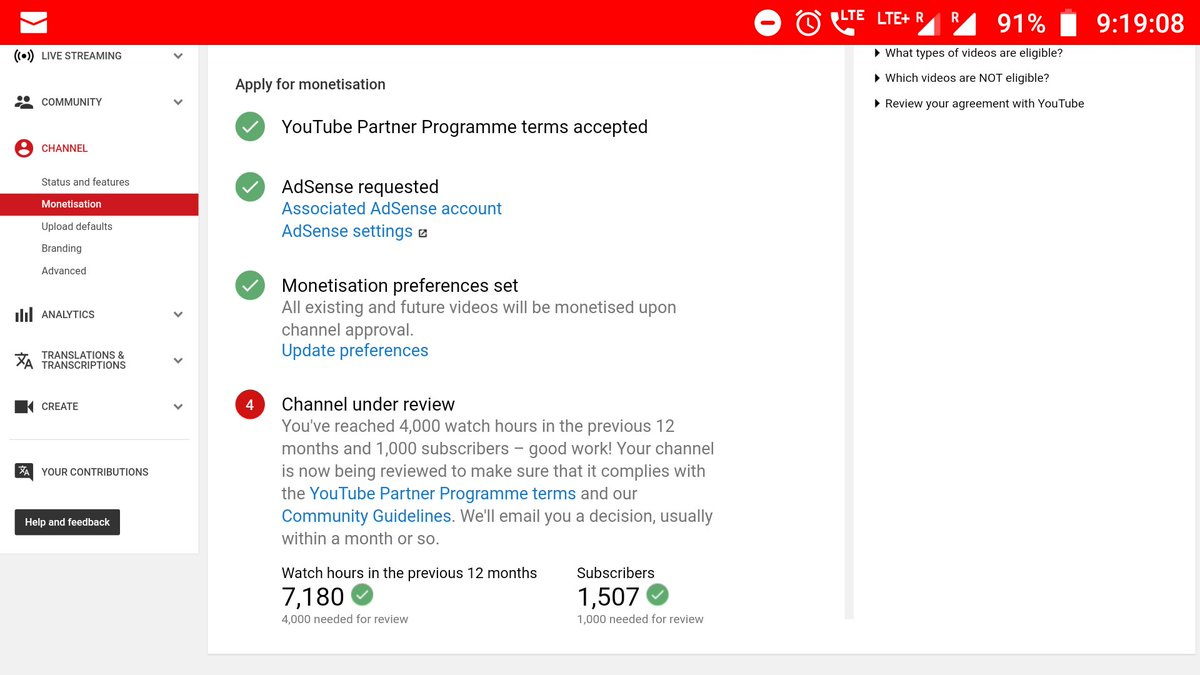Click the Live Streaming broadcast icon

pyautogui.click(x=24, y=56)
